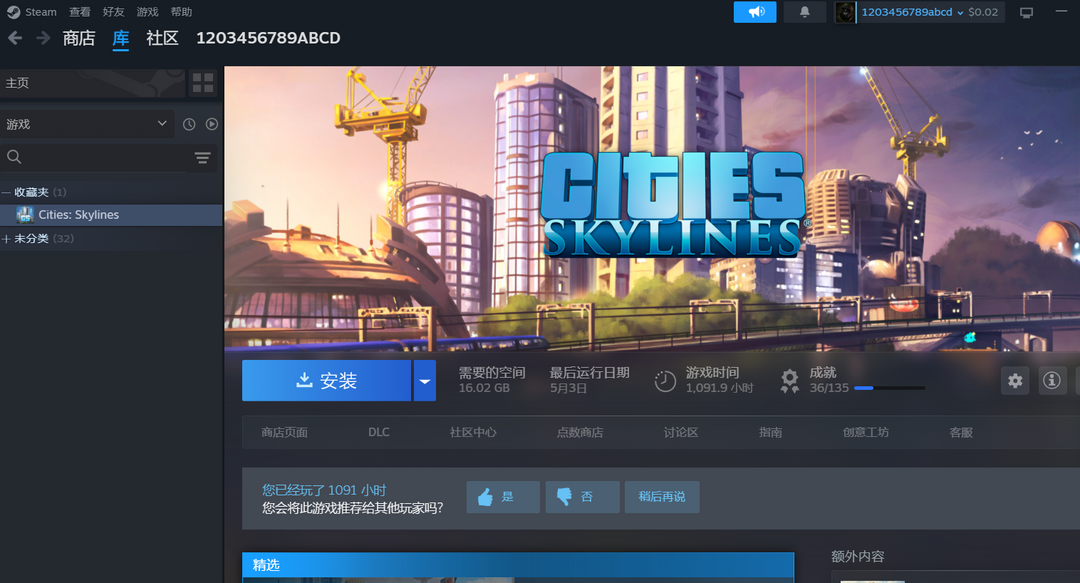Click the 稍后再说 button
1080x583 pixels.
coord(662,497)
